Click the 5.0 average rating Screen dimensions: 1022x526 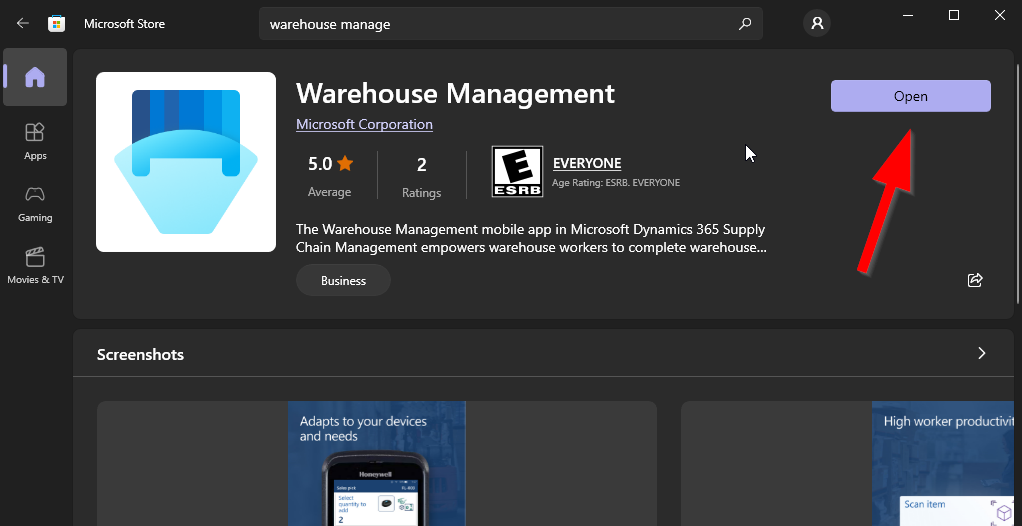click(x=330, y=175)
